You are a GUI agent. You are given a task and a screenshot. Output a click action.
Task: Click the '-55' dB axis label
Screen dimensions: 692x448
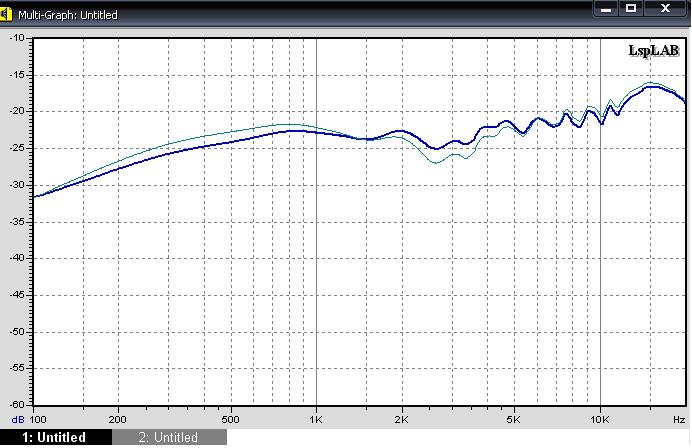[x=18, y=368]
